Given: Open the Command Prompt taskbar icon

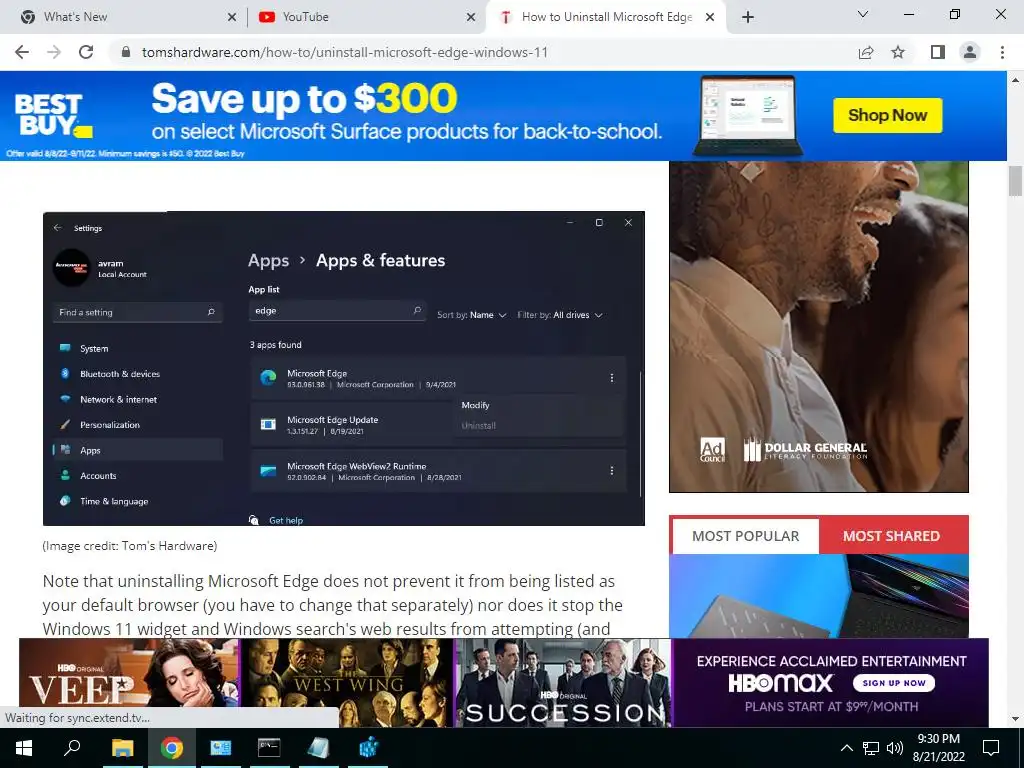Looking at the screenshot, I should (x=269, y=748).
